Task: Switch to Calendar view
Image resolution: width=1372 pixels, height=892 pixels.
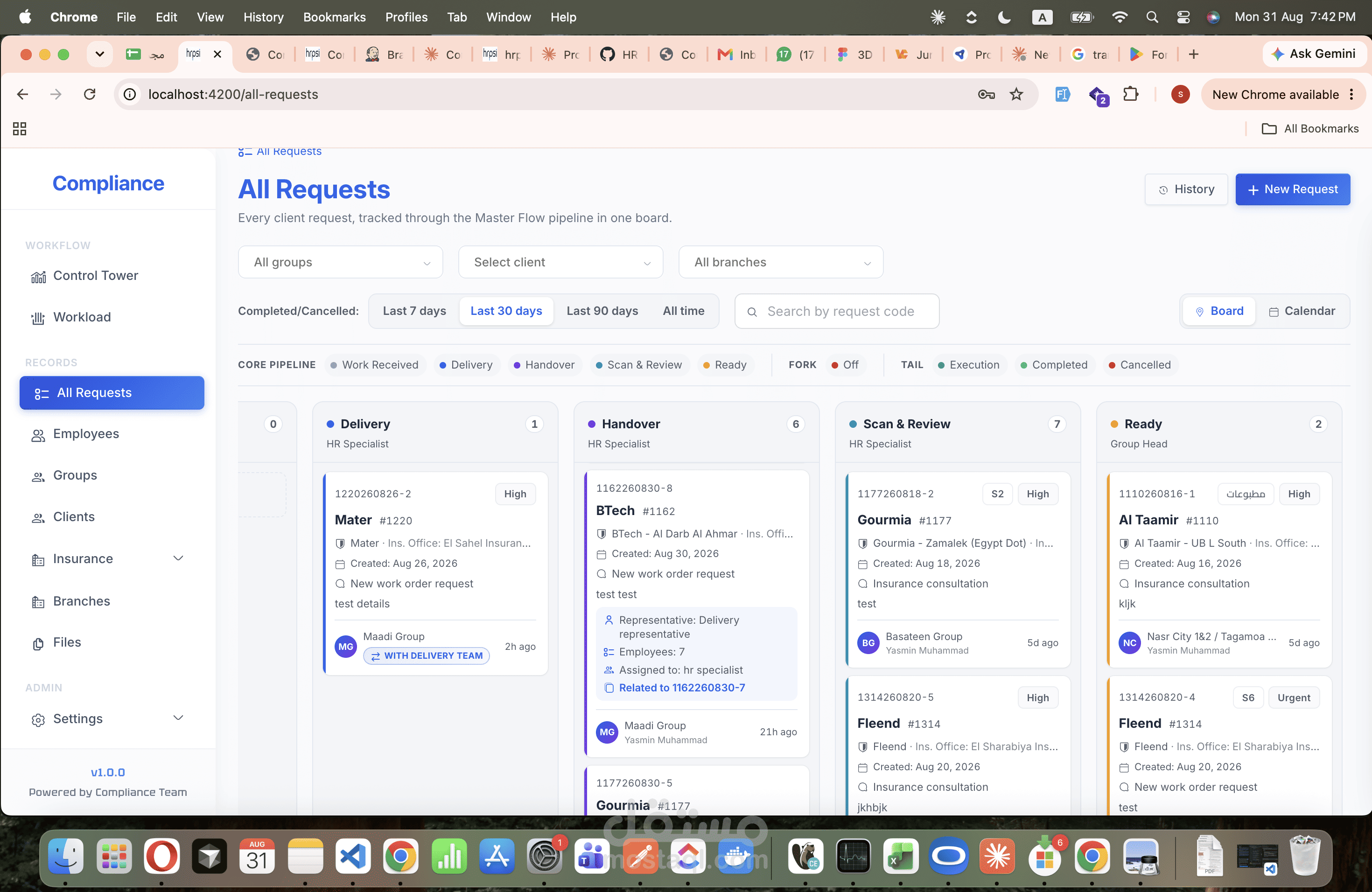Action: pyautogui.click(x=1302, y=311)
